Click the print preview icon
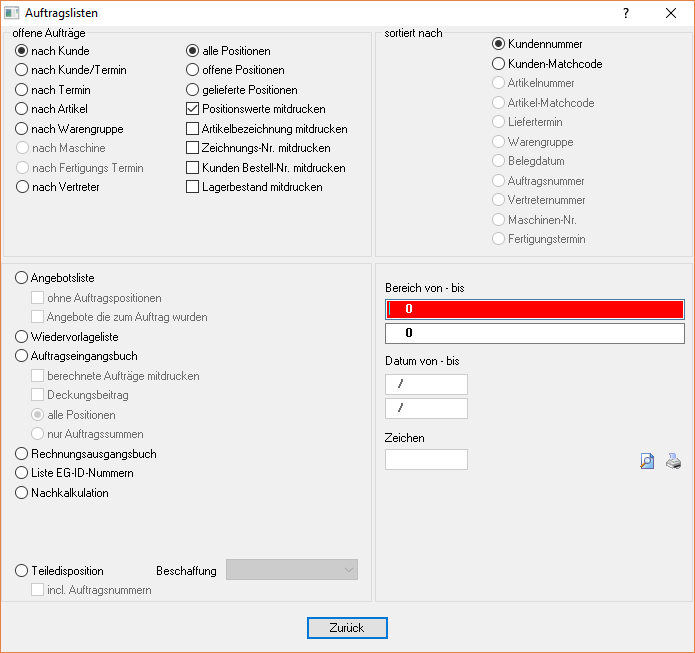The image size is (695, 653). click(647, 461)
